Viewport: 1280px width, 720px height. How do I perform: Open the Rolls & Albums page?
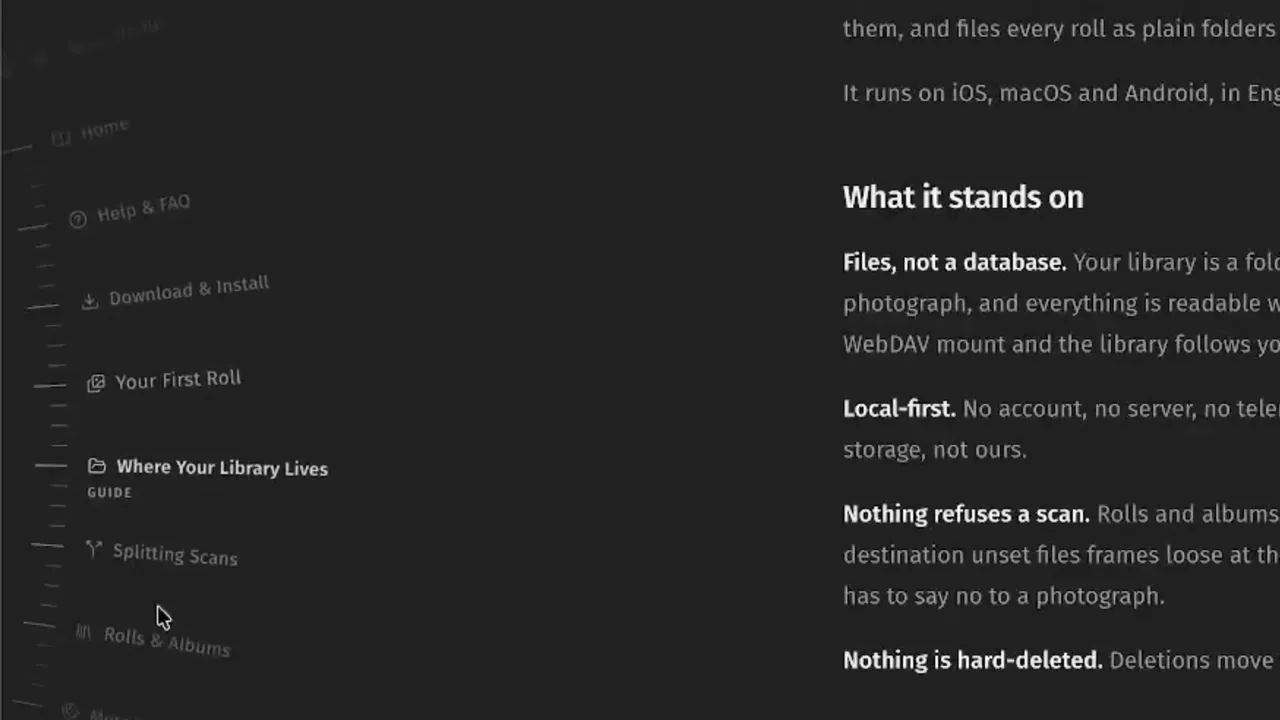coord(167,641)
